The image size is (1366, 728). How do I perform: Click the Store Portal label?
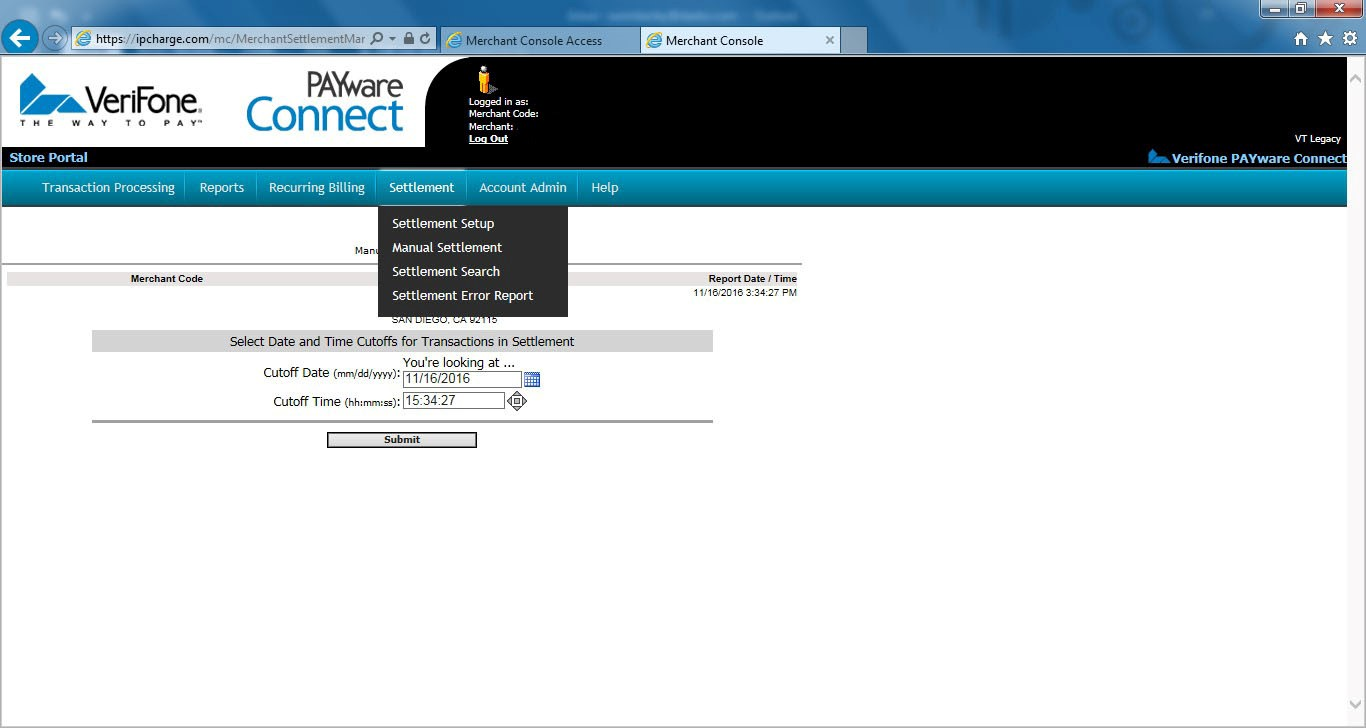[49, 158]
